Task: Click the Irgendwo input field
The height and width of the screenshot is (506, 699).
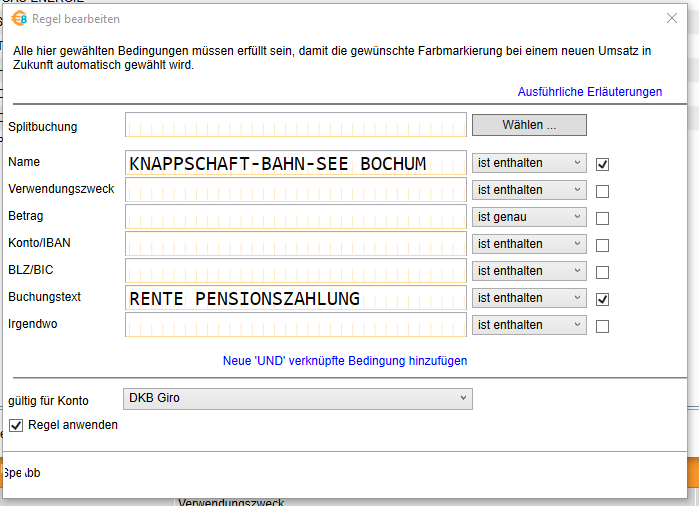Action: 296,325
